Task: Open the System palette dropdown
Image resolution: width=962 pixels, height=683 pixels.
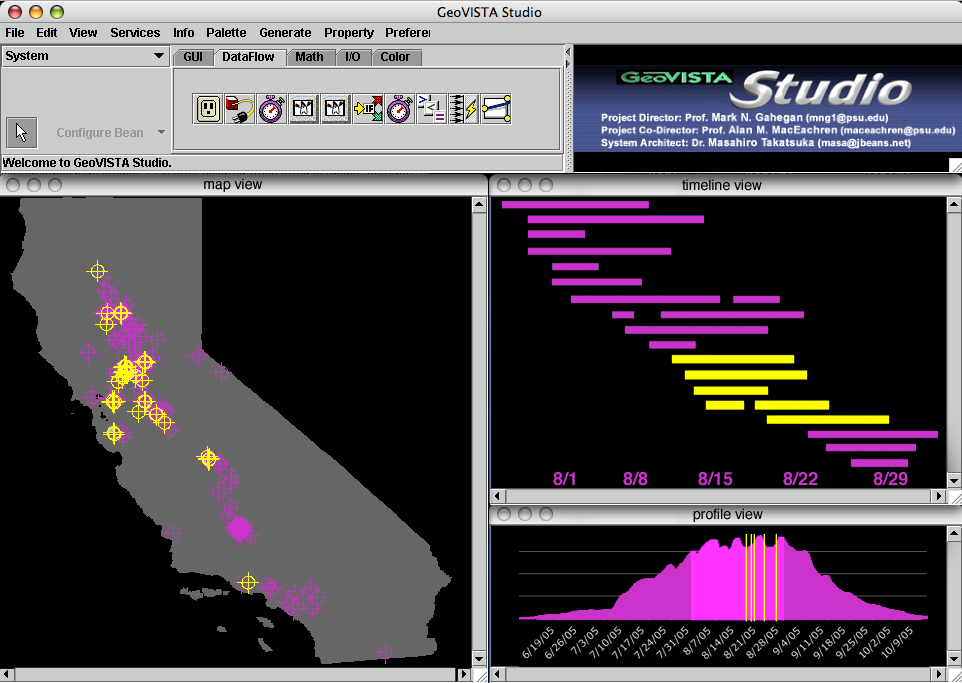Action: (x=85, y=56)
